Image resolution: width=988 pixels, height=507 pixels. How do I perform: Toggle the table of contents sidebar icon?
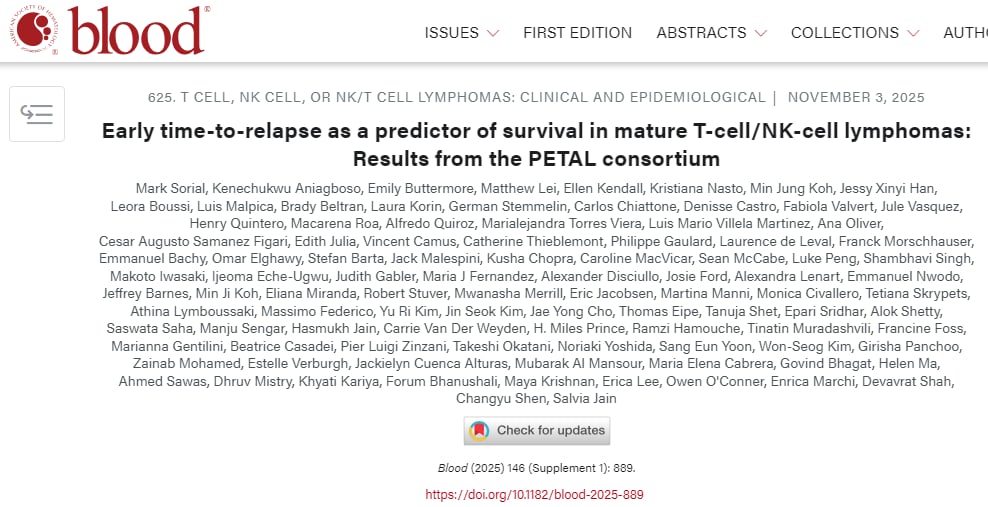pos(37,114)
